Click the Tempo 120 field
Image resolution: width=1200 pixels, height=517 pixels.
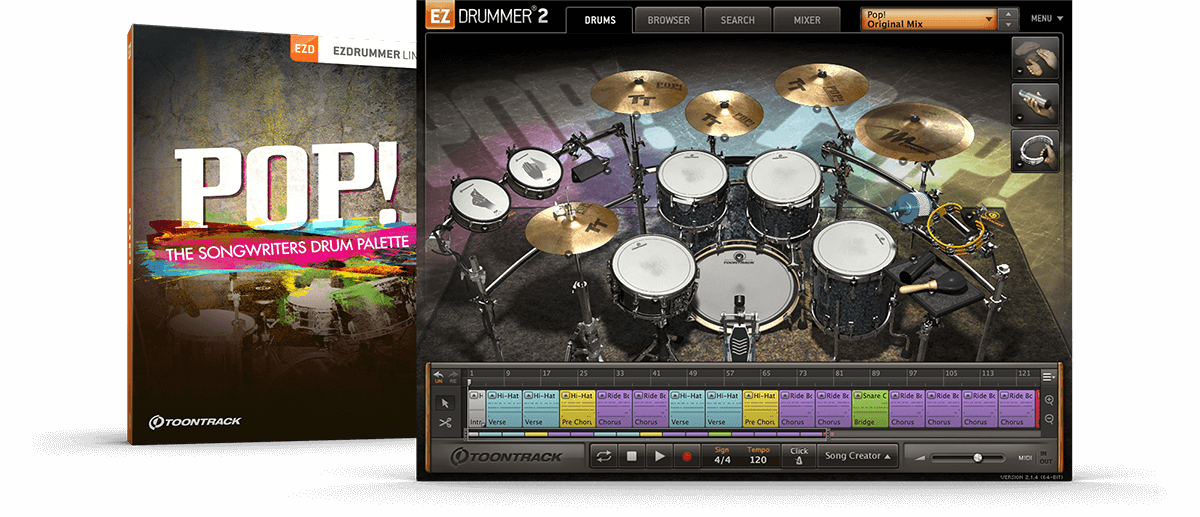(x=758, y=456)
